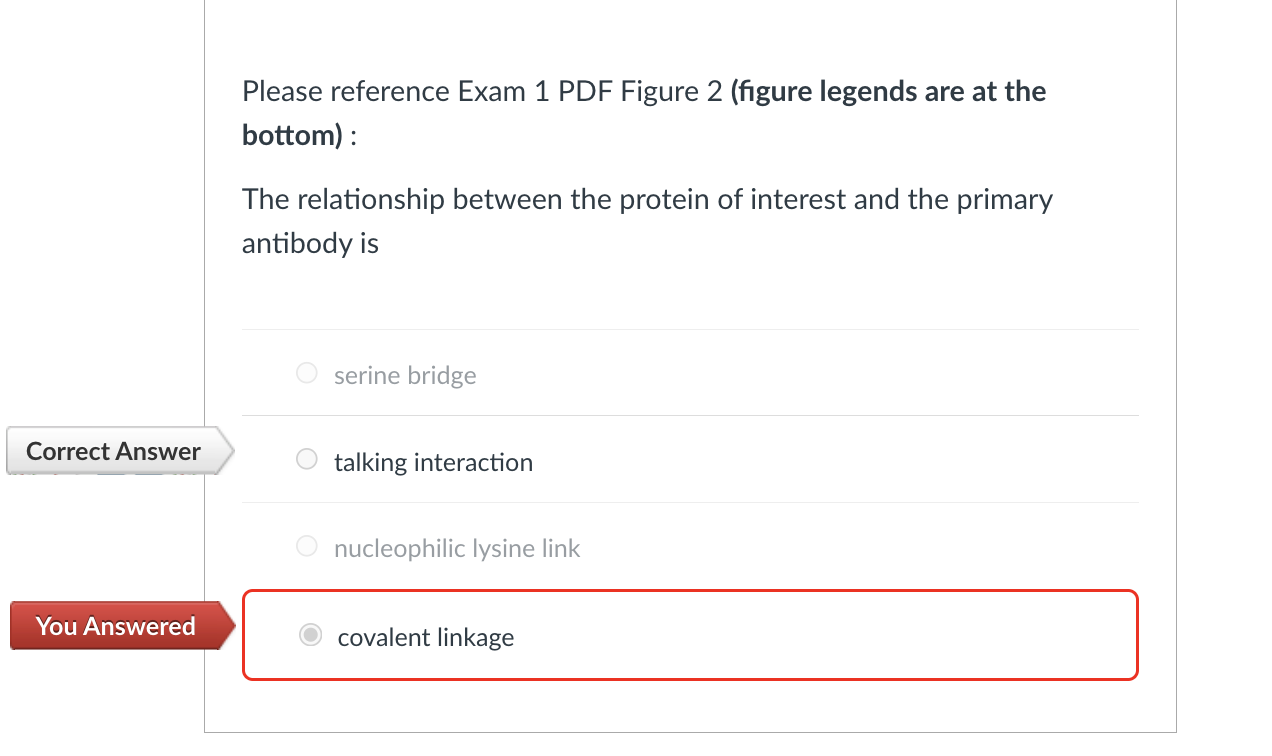Click the 'talking interaction' answer label
The height and width of the screenshot is (756, 1272).
tap(433, 462)
